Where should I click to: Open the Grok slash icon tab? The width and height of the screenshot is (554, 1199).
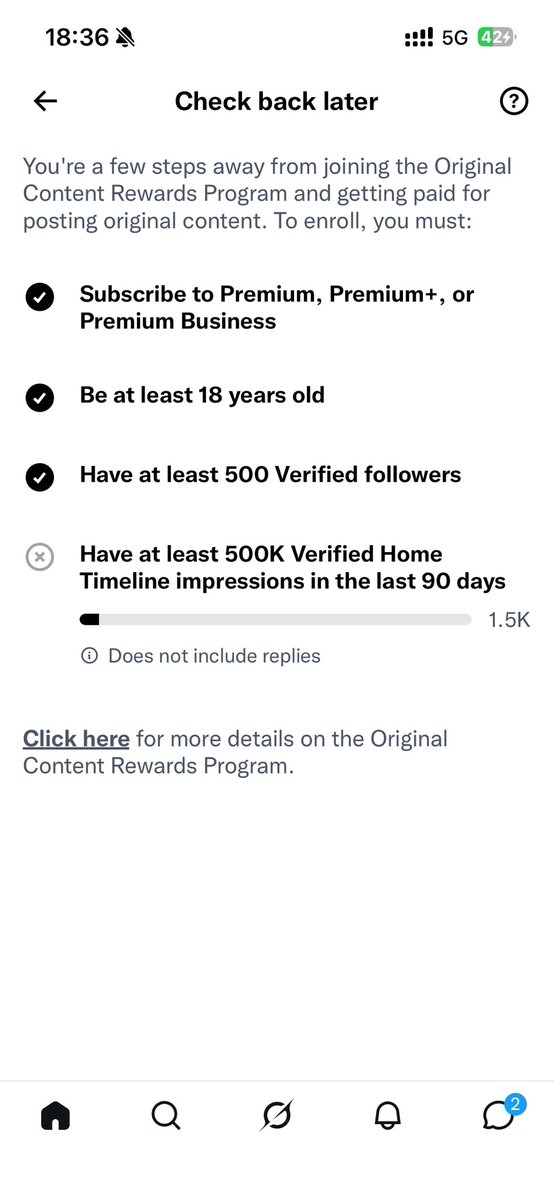point(276,1116)
